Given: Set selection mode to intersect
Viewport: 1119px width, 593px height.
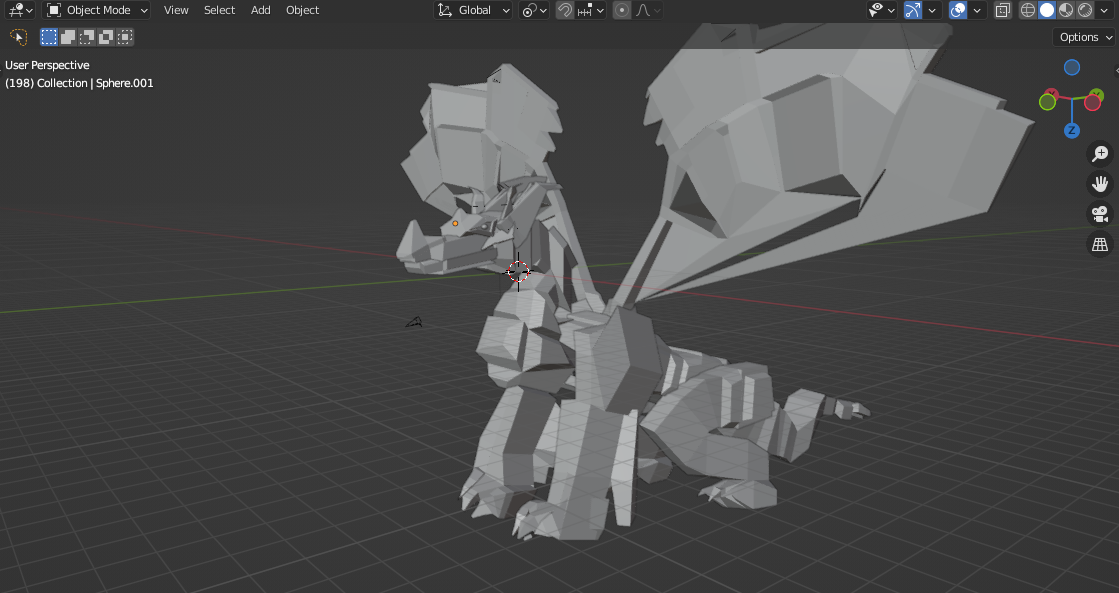Looking at the screenshot, I should (x=125, y=37).
